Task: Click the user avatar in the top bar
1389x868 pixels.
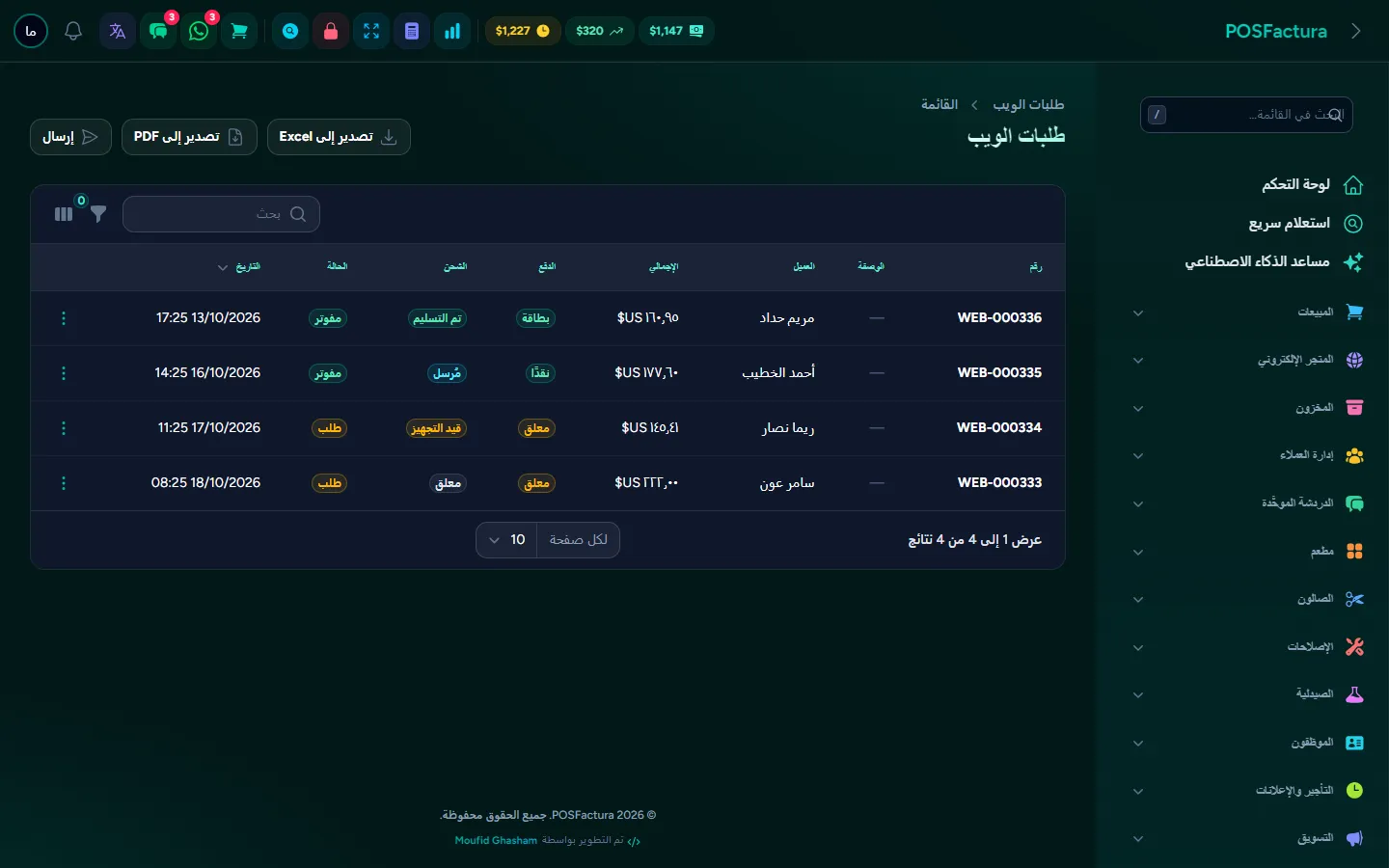Action: tap(31, 31)
